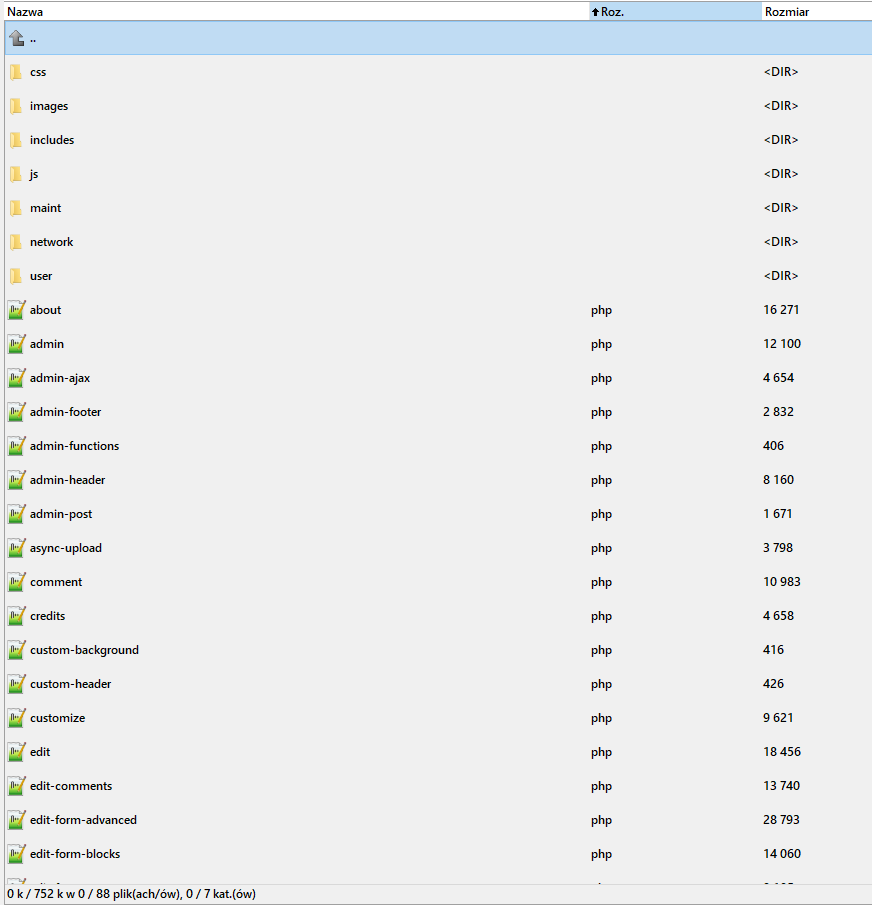
Task: Select the images folder name
Action: point(49,106)
